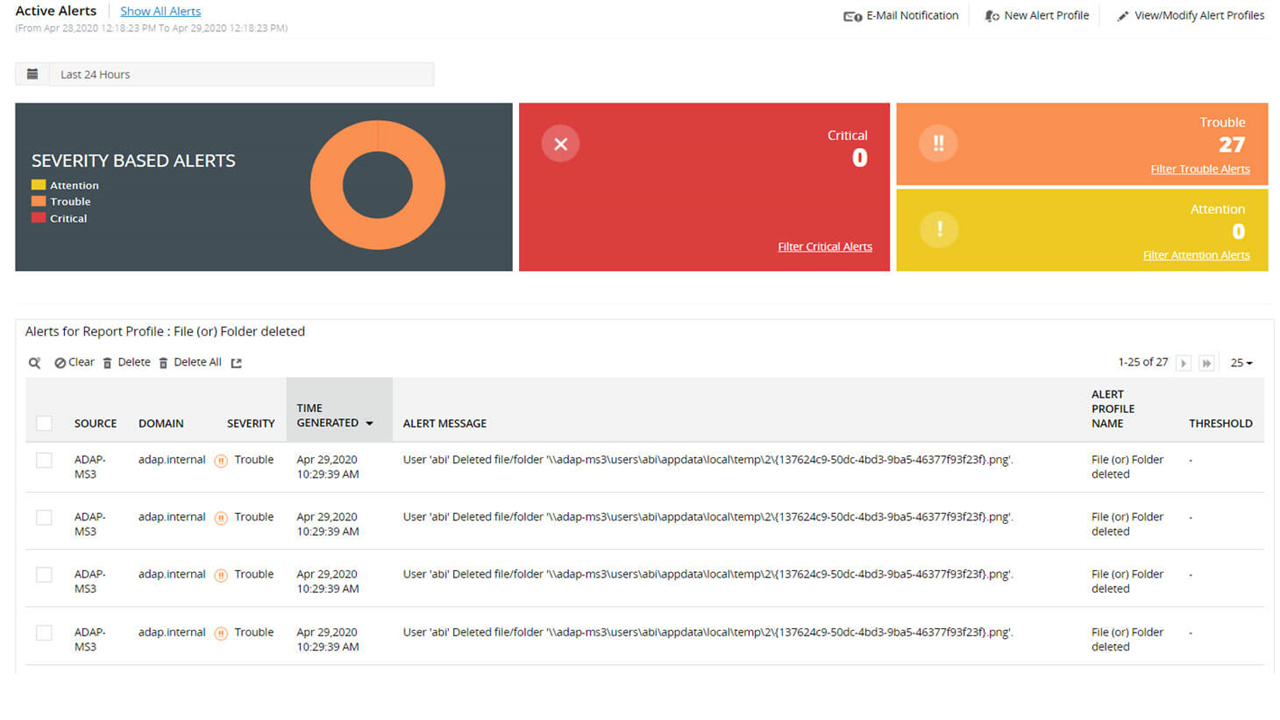The height and width of the screenshot is (720, 1280).
Task: Open the export icon next to Delete All
Action: [234, 362]
